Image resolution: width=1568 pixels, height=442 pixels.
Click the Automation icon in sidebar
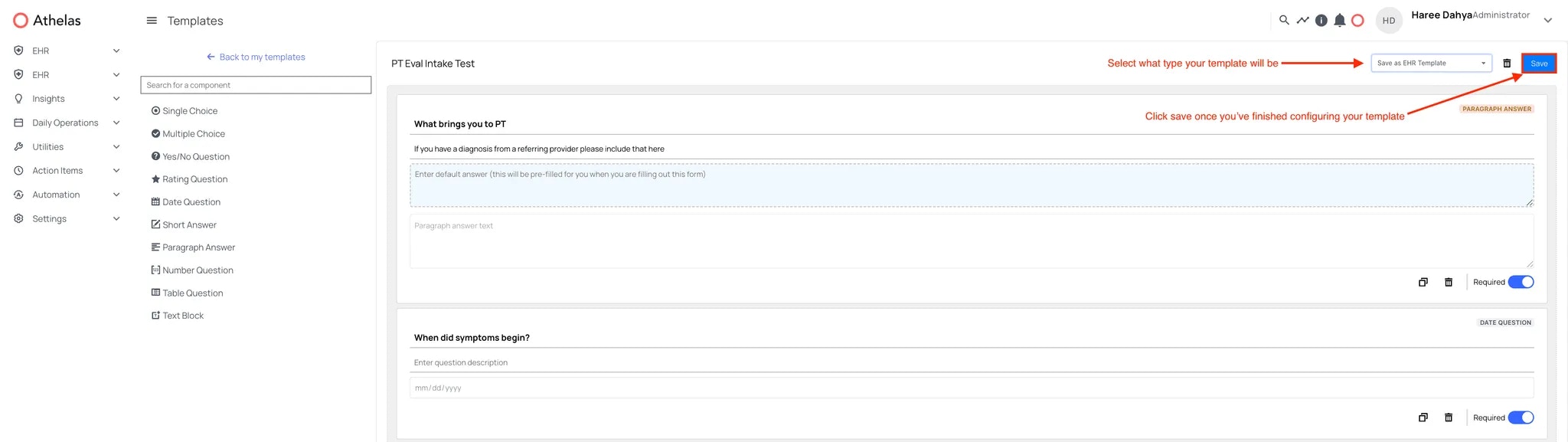(19, 195)
